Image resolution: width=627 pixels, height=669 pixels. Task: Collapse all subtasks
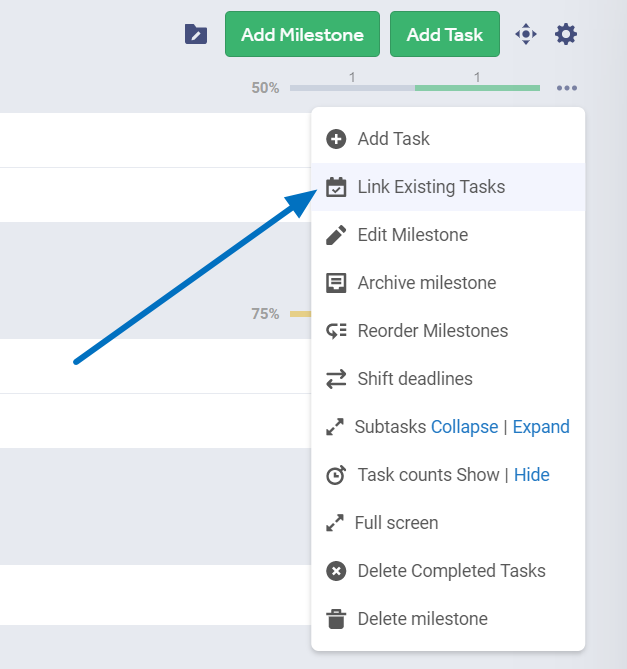pos(464,427)
